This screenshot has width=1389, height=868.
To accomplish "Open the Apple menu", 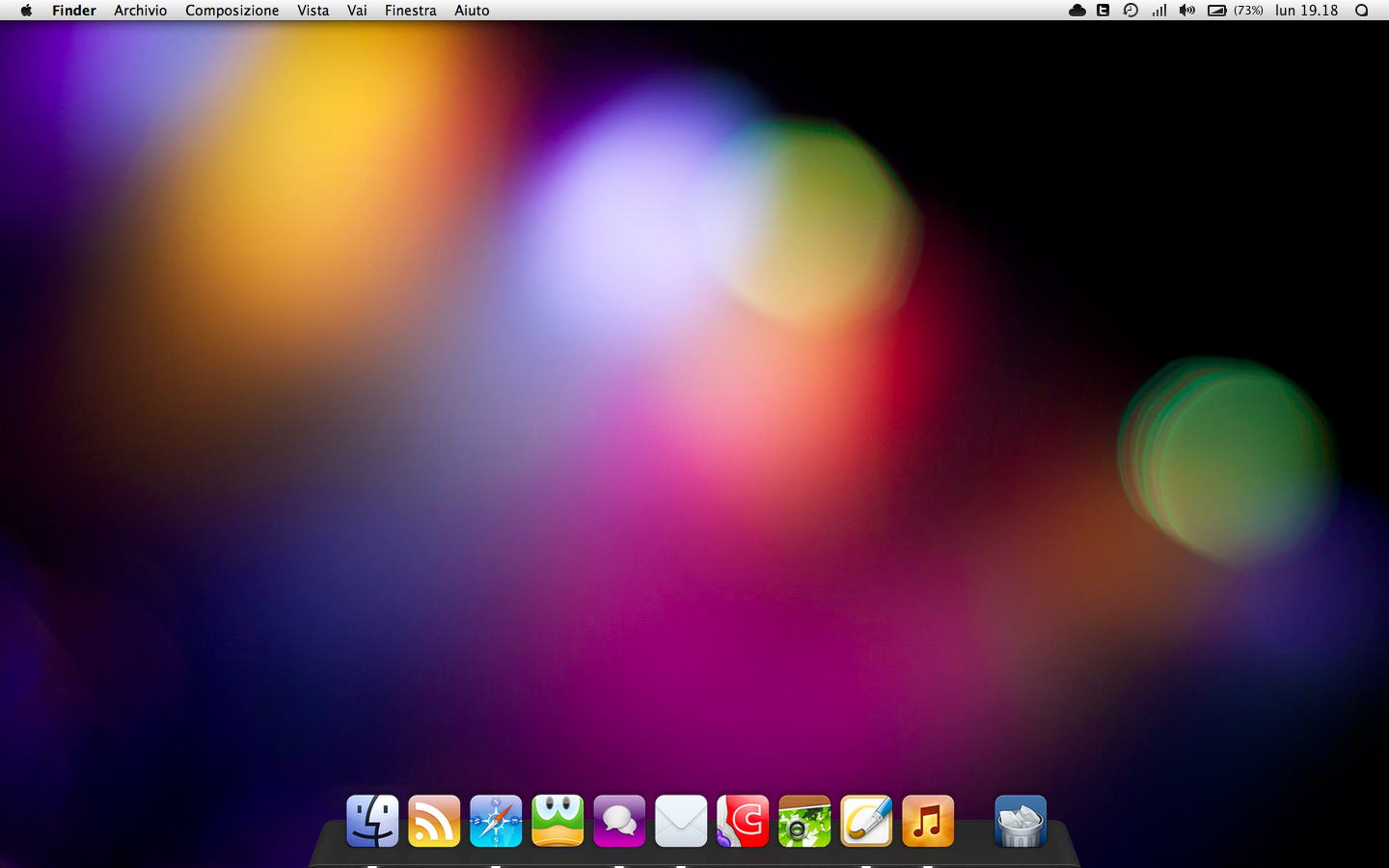I will coord(26,11).
